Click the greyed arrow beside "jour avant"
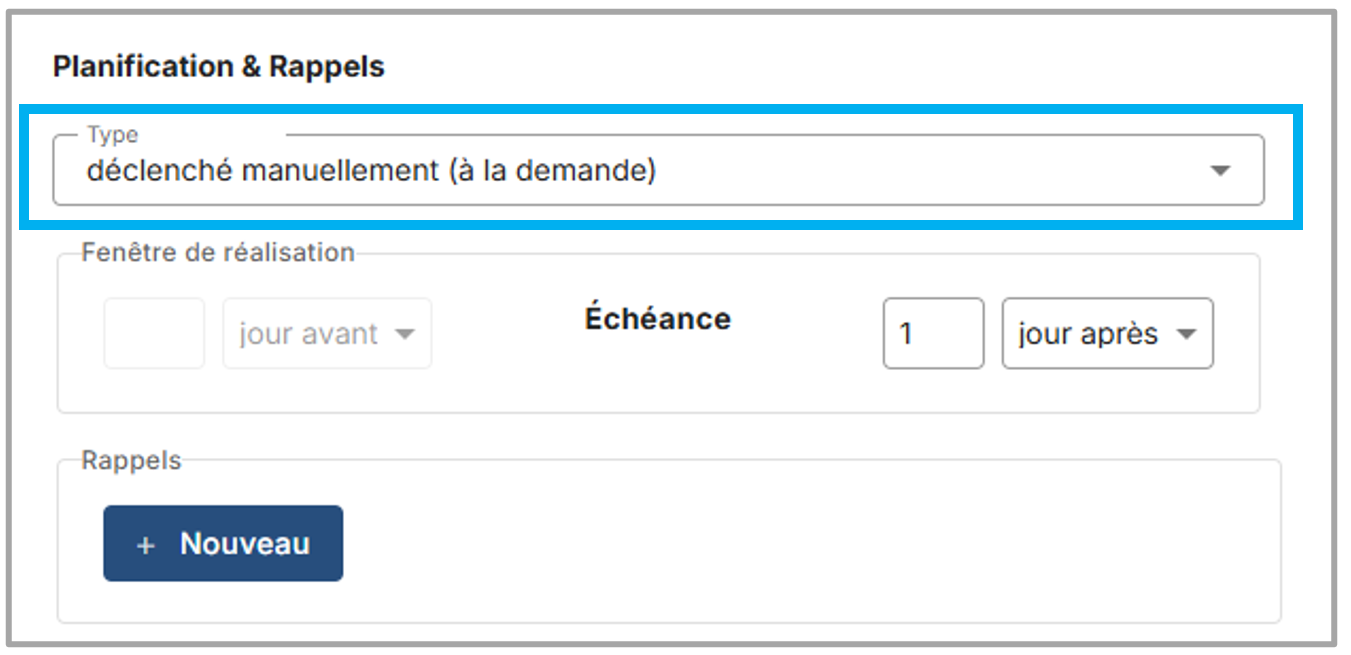Viewport: 1351px width, 655px height. [405, 334]
